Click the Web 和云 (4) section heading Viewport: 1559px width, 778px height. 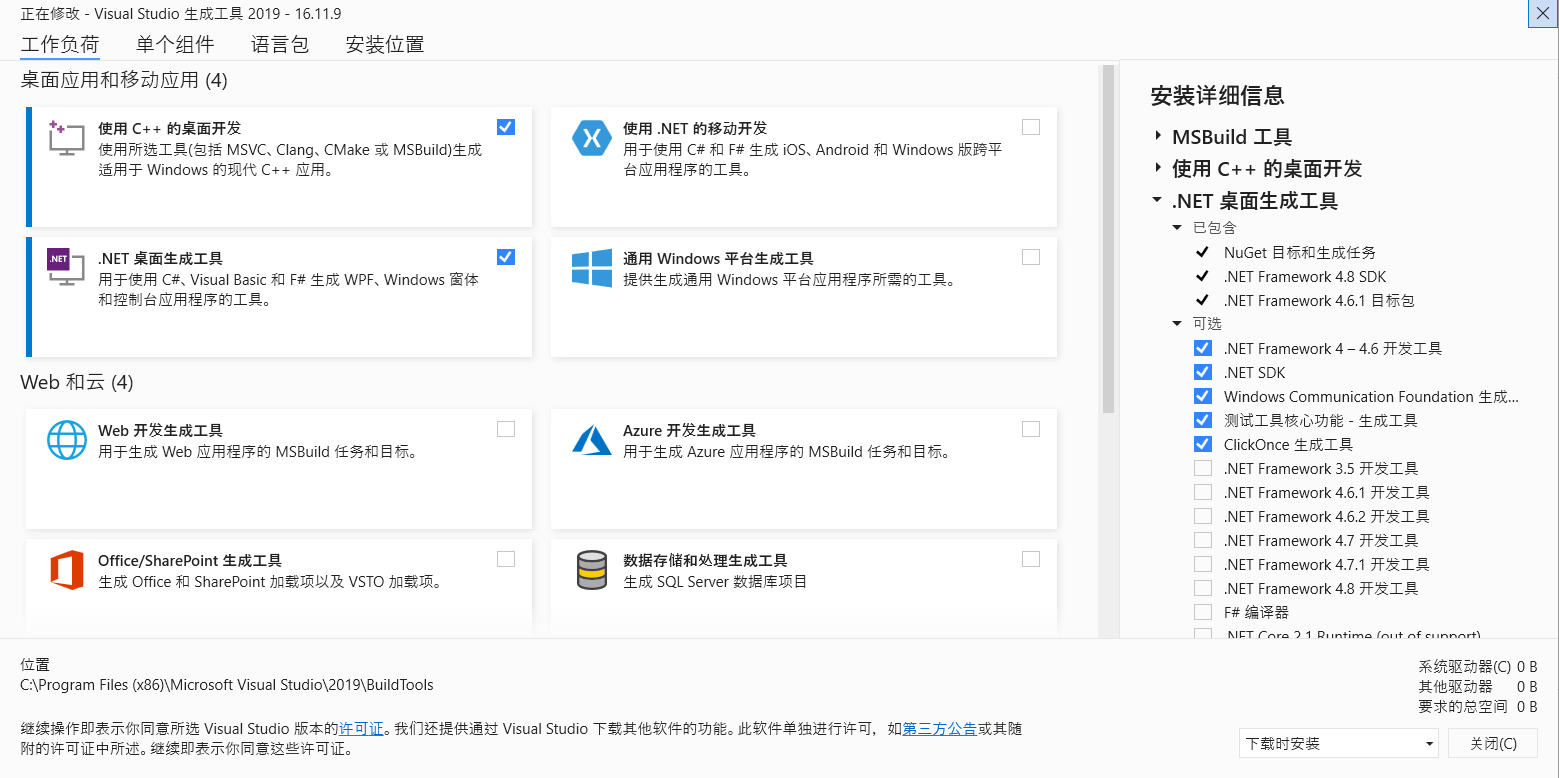point(77,382)
